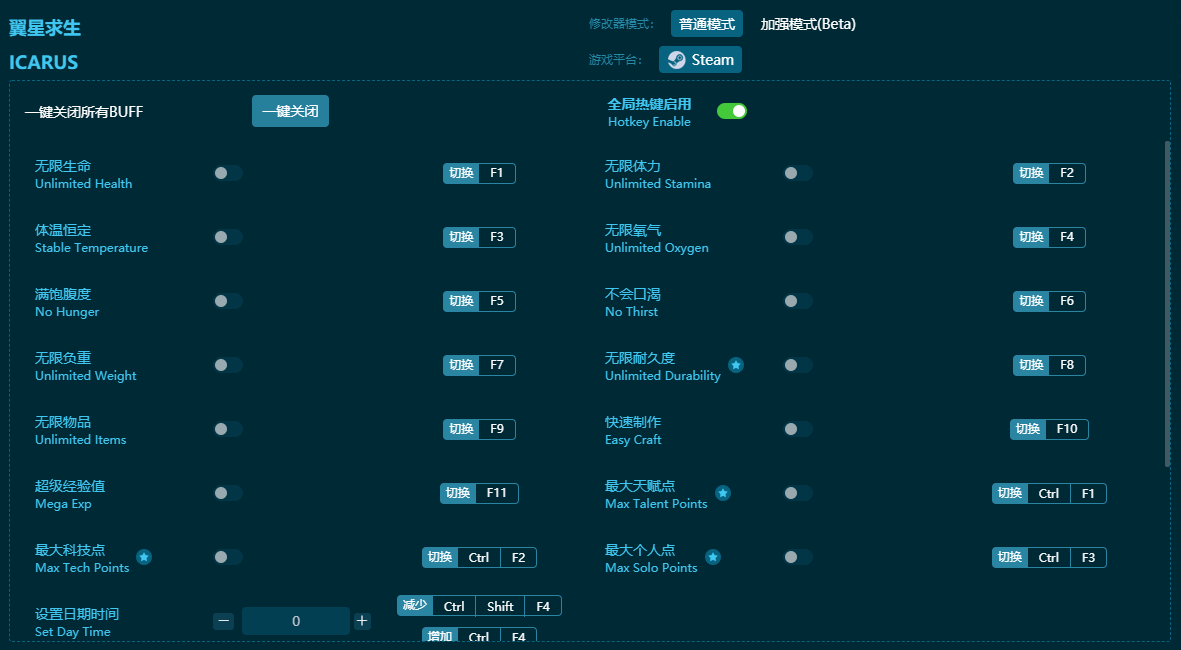
Task: Switch on Unlimited Weight
Action: tap(227, 365)
